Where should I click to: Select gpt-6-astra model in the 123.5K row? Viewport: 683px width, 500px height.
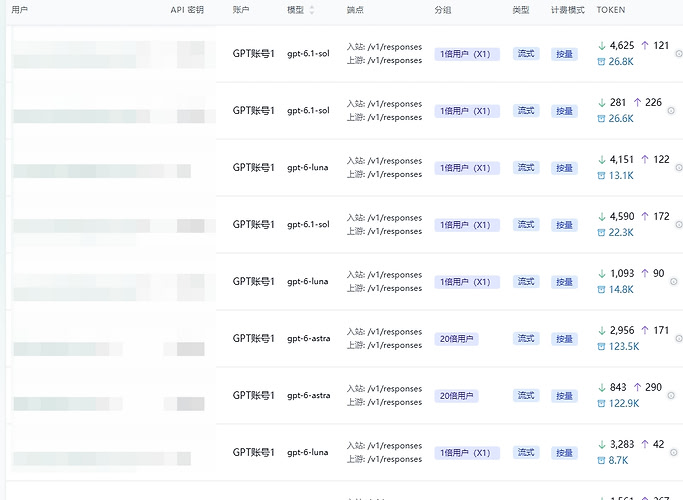(309, 338)
